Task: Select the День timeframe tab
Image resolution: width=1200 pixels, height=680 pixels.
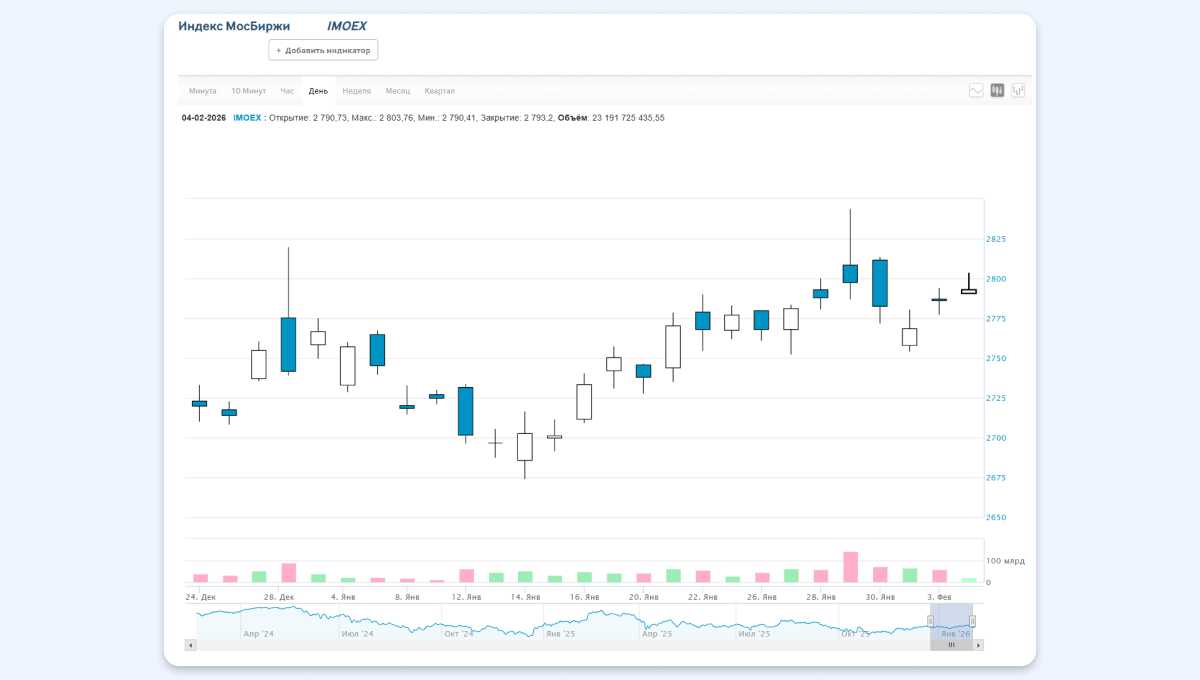Action: [318, 91]
